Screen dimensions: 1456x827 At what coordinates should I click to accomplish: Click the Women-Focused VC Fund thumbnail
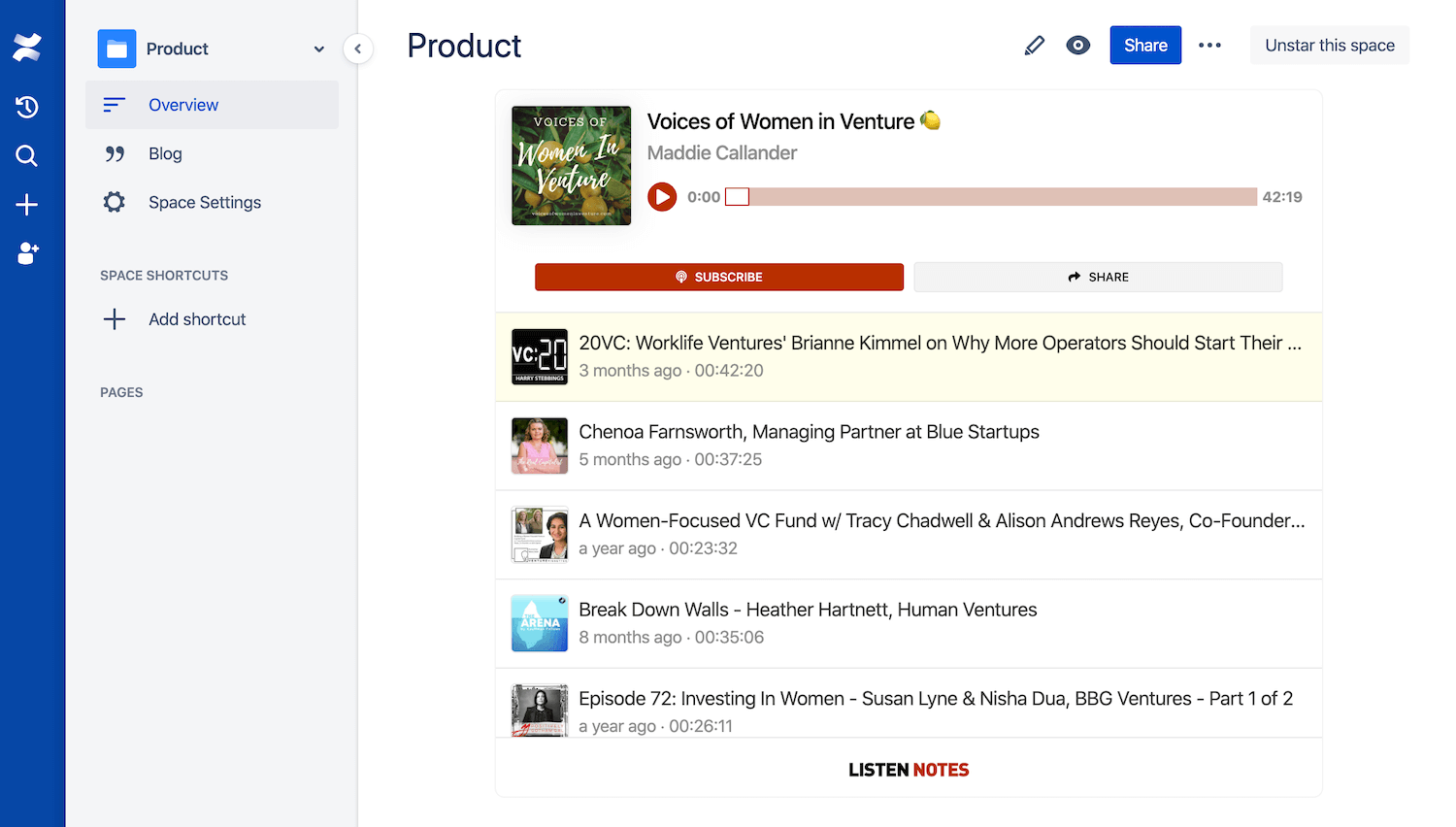(x=540, y=535)
